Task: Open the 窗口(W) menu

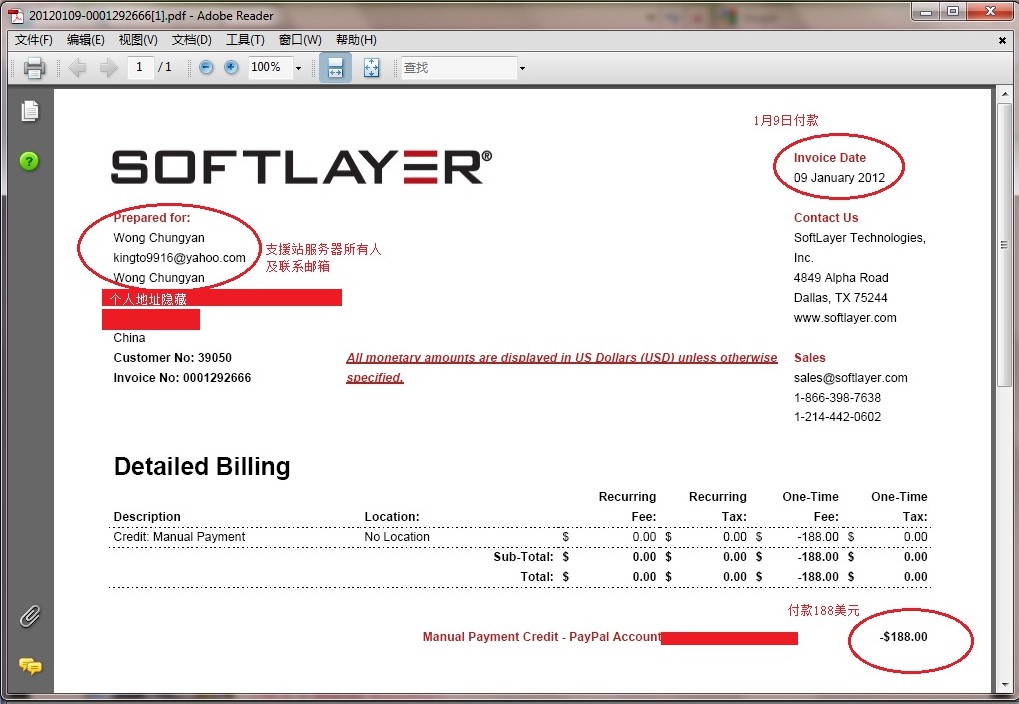Action: [300, 40]
